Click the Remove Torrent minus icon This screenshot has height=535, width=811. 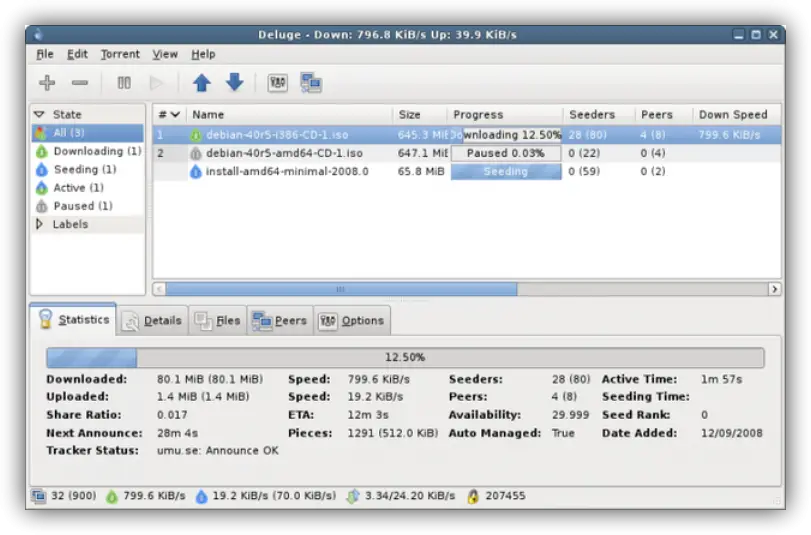tap(80, 83)
